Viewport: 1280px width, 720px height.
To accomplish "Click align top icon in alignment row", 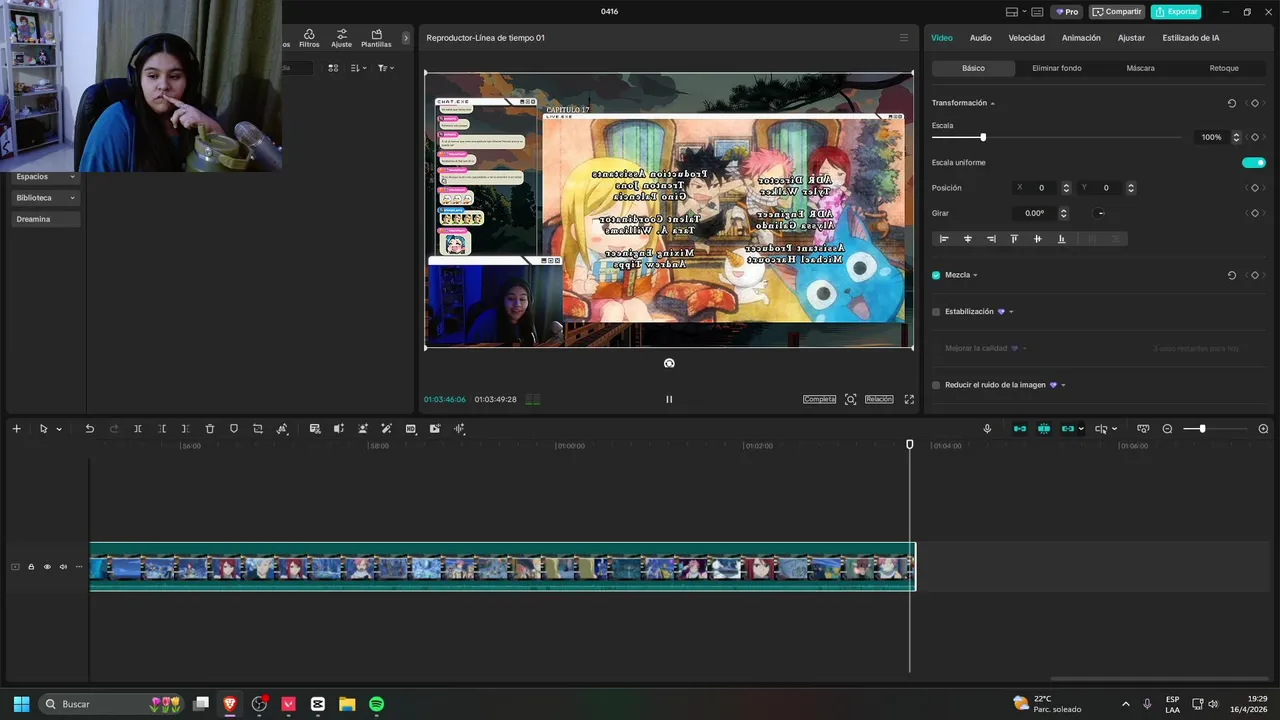I will point(1014,239).
